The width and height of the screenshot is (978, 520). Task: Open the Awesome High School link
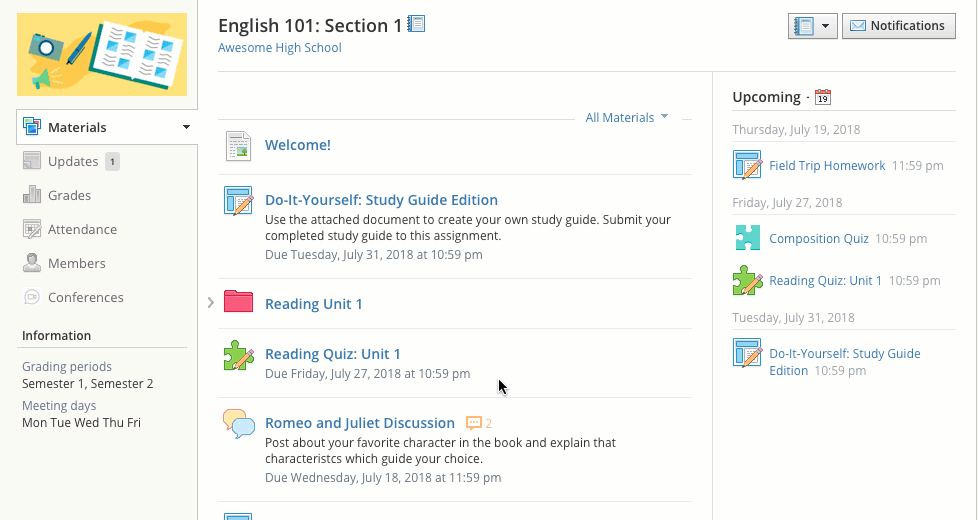tap(280, 48)
